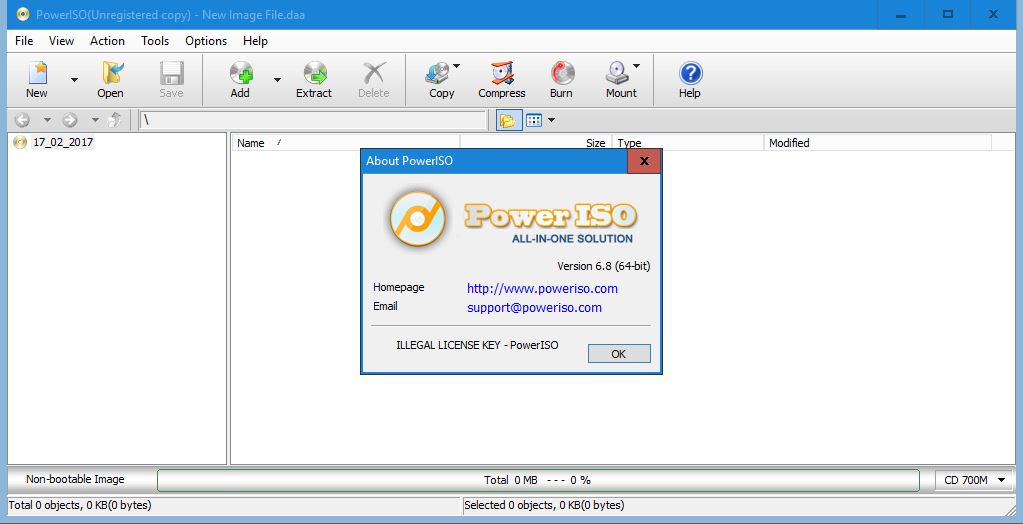This screenshot has height=524, width=1023.
Task: Click the Up one level icon
Action: point(115,120)
